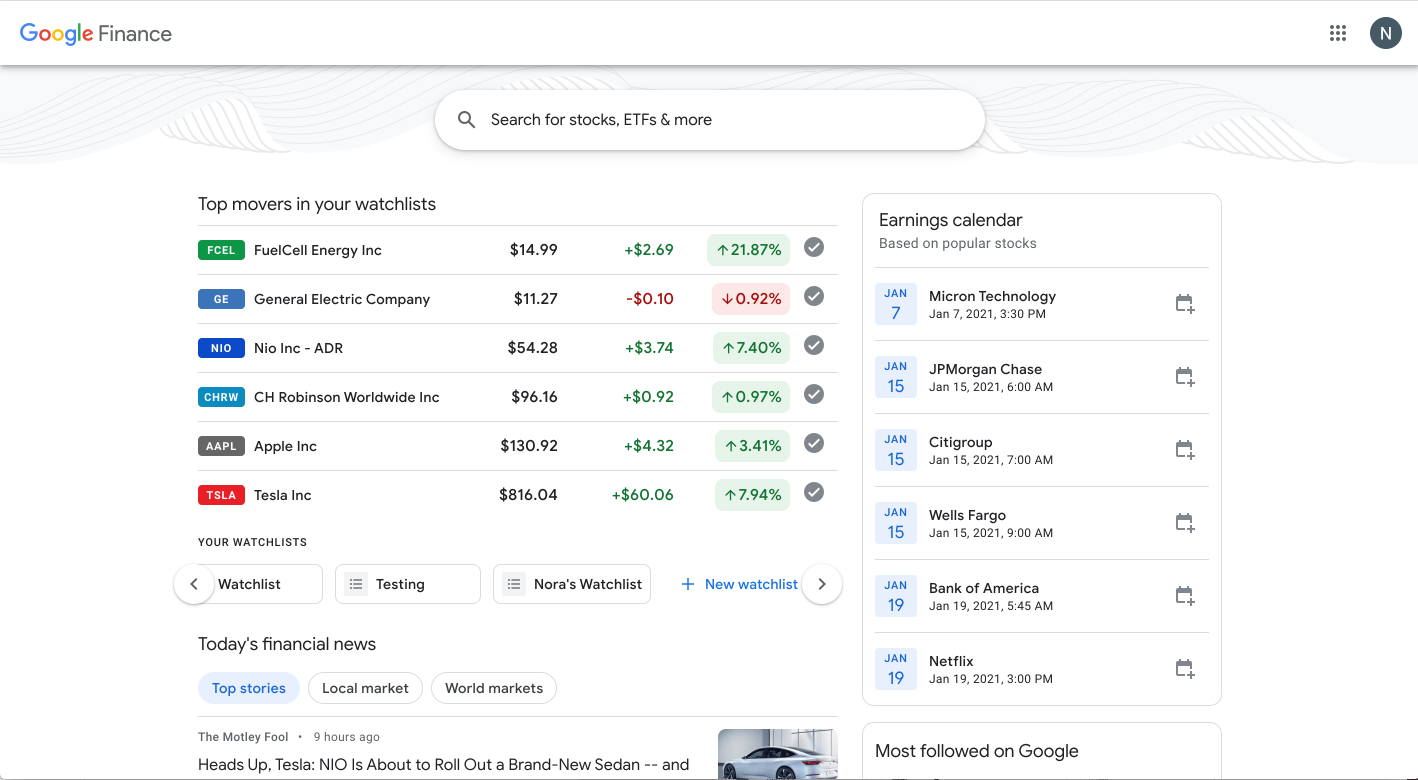Select the Top stories news tab
Viewport: 1418px width, 780px height.
pos(249,688)
